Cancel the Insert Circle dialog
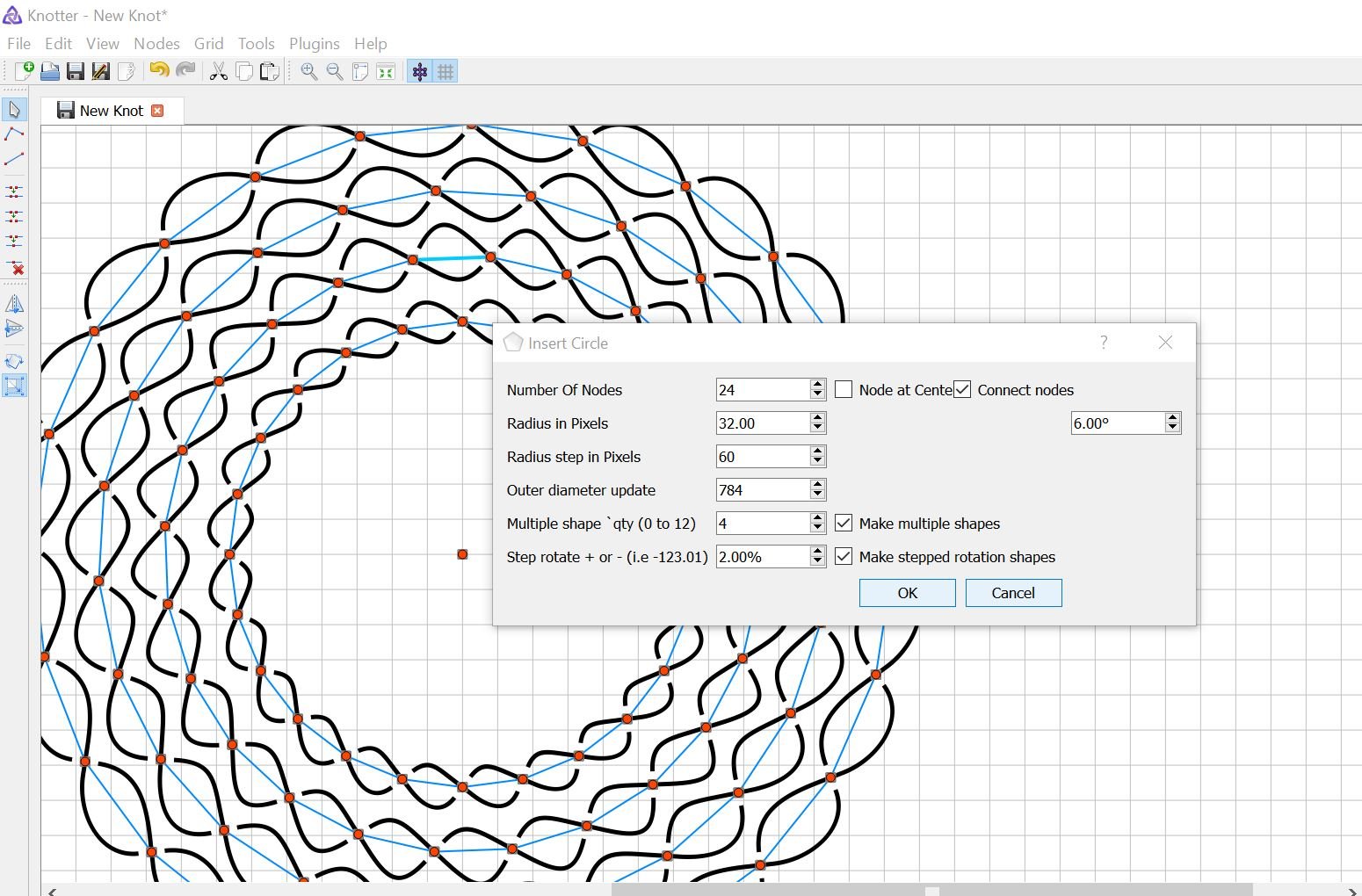 (x=1013, y=593)
